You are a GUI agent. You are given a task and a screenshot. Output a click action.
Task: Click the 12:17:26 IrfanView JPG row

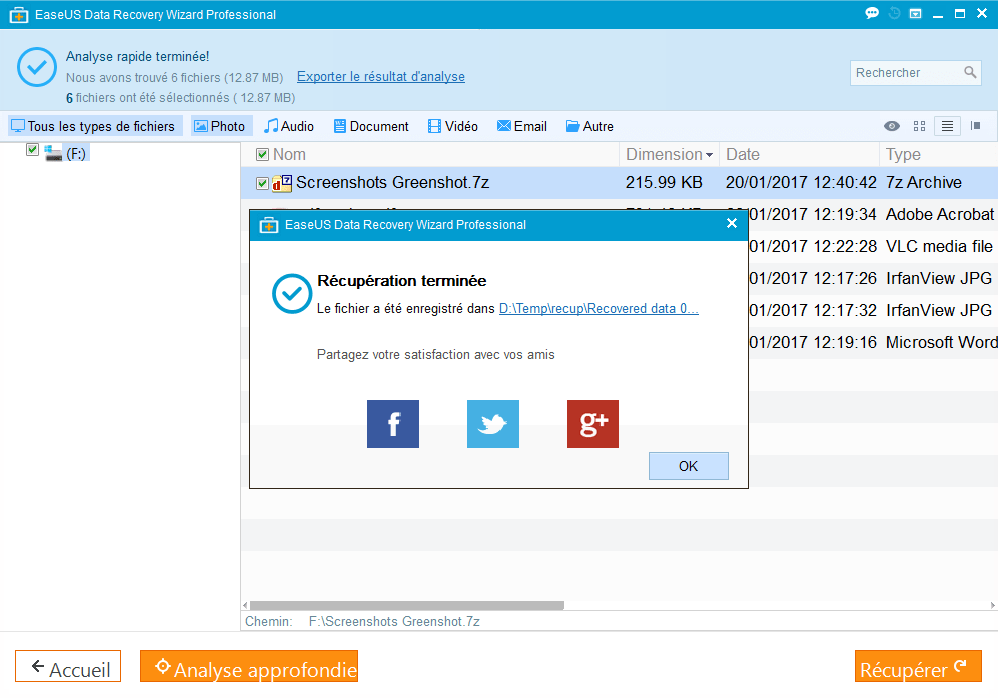873,278
